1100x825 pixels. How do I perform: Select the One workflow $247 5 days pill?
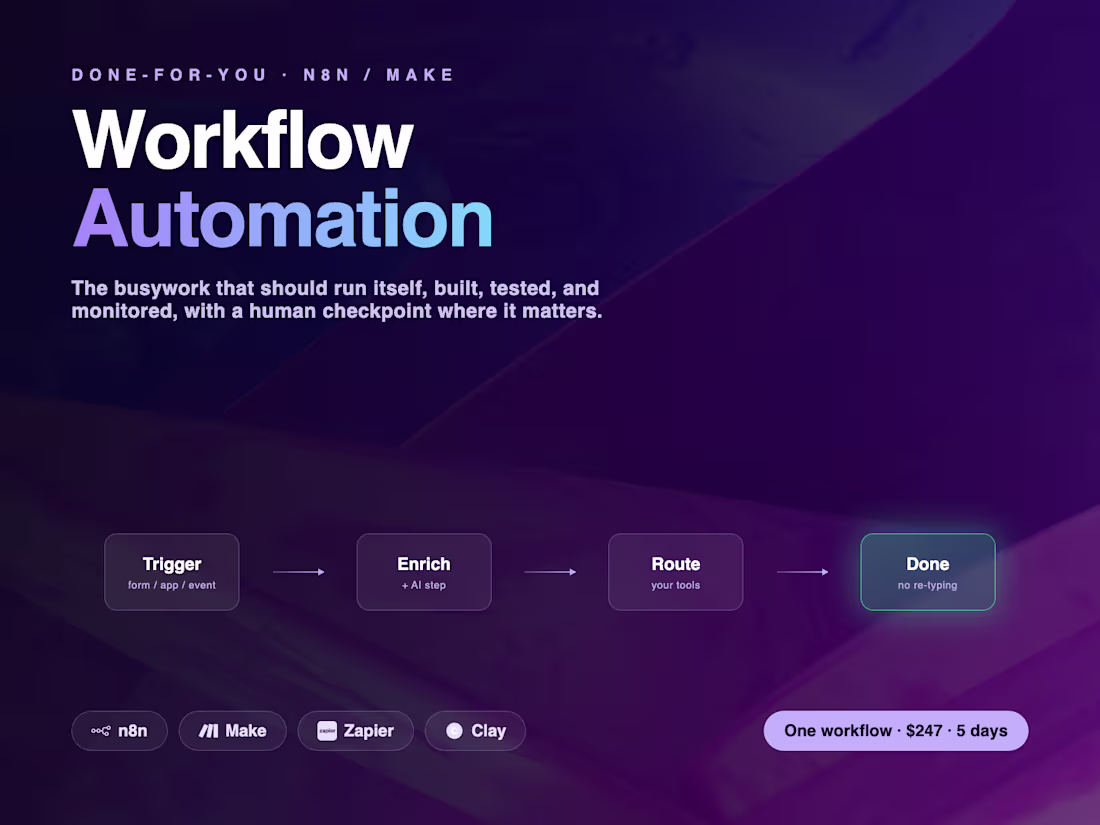[x=896, y=731]
